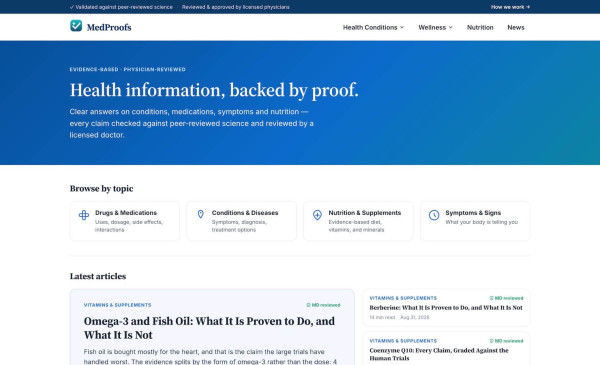Open the Berberine article headline
Image resolution: width=600 pixels, height=365 pixels.
pos(446,308)
